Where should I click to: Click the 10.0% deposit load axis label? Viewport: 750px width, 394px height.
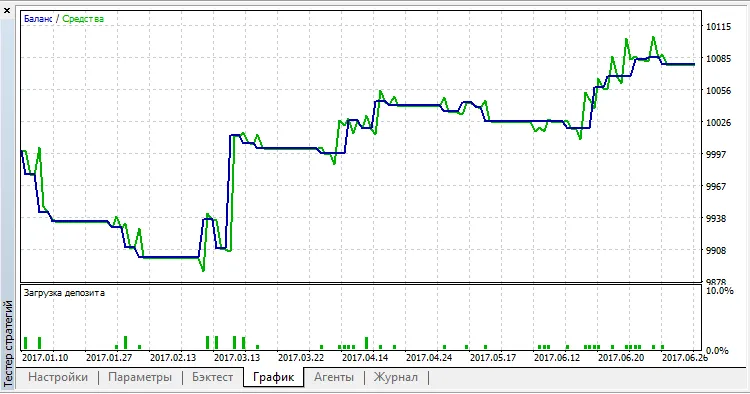719,291
